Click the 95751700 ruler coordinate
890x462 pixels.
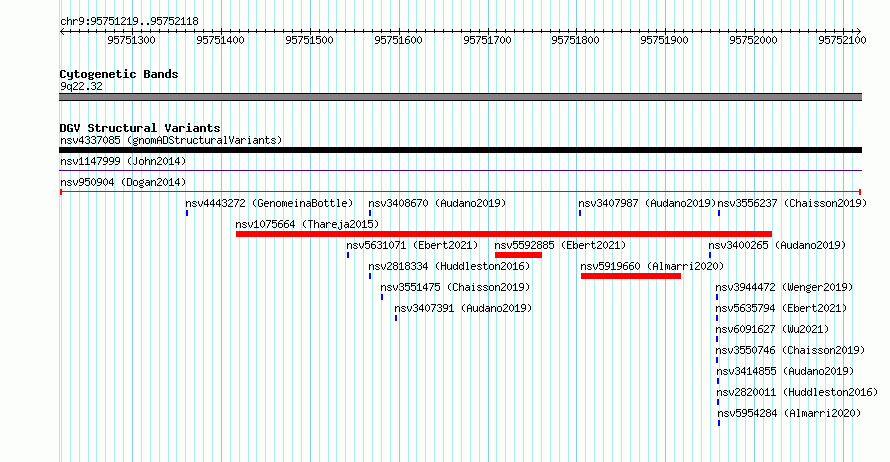click(487, 40)
